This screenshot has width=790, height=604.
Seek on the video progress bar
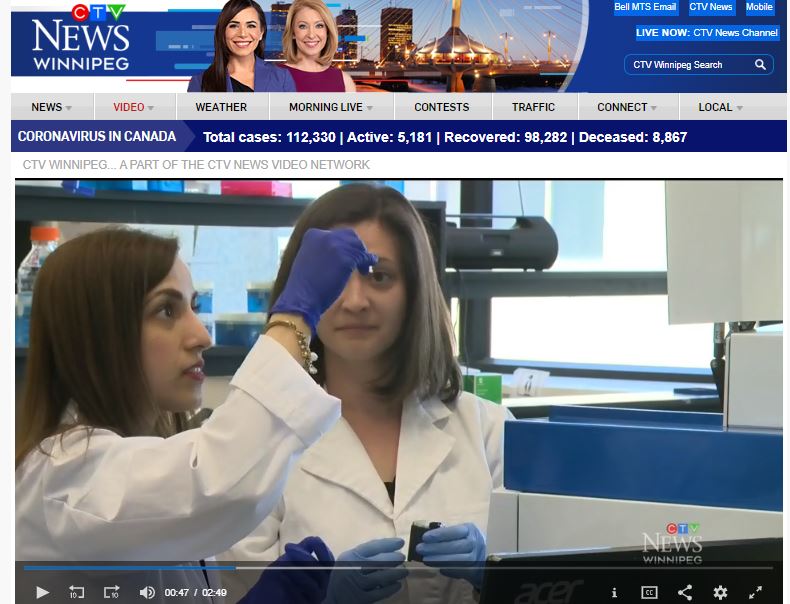(400, 568)
